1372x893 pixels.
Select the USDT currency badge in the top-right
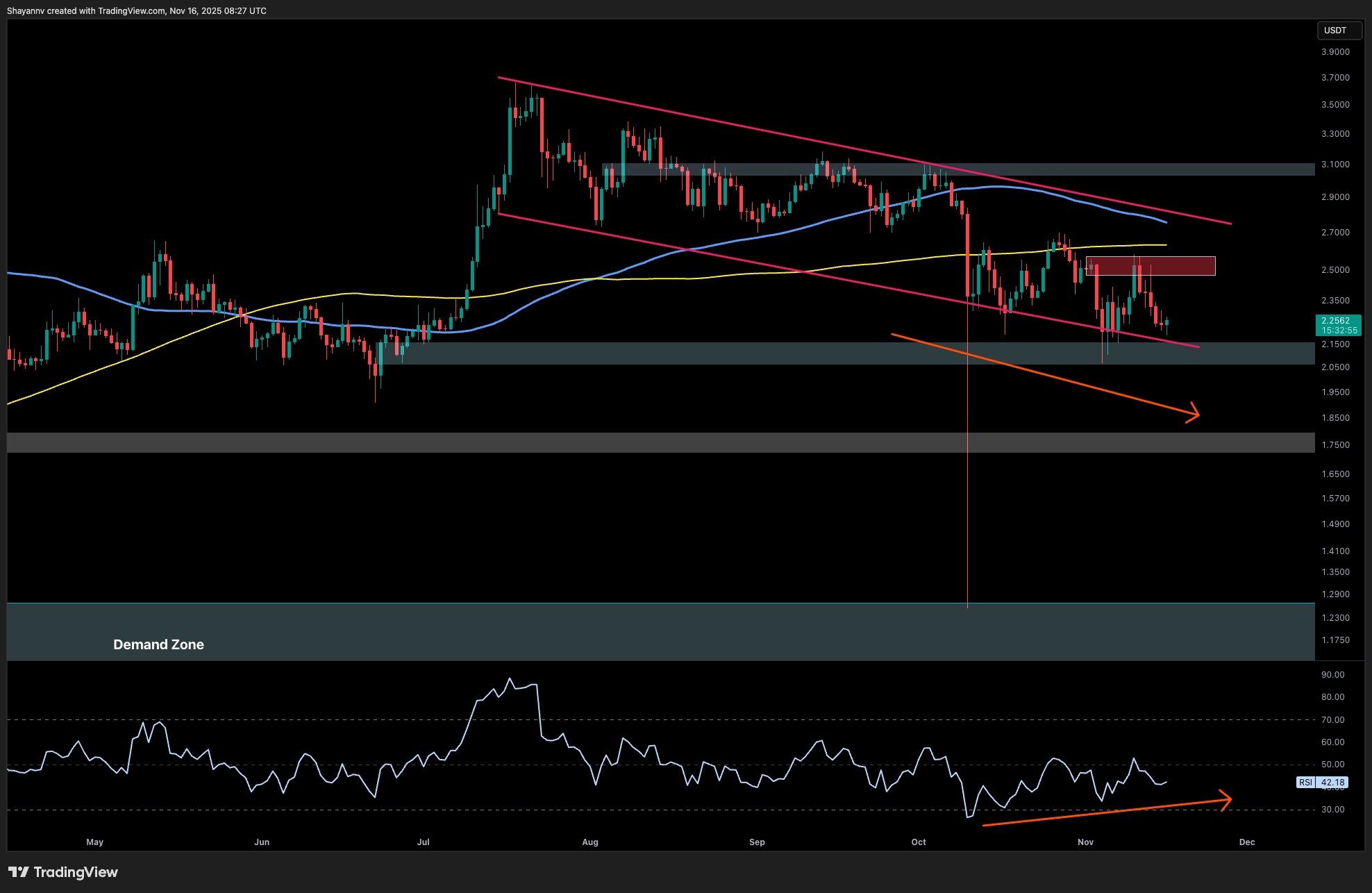(1339, 31)
